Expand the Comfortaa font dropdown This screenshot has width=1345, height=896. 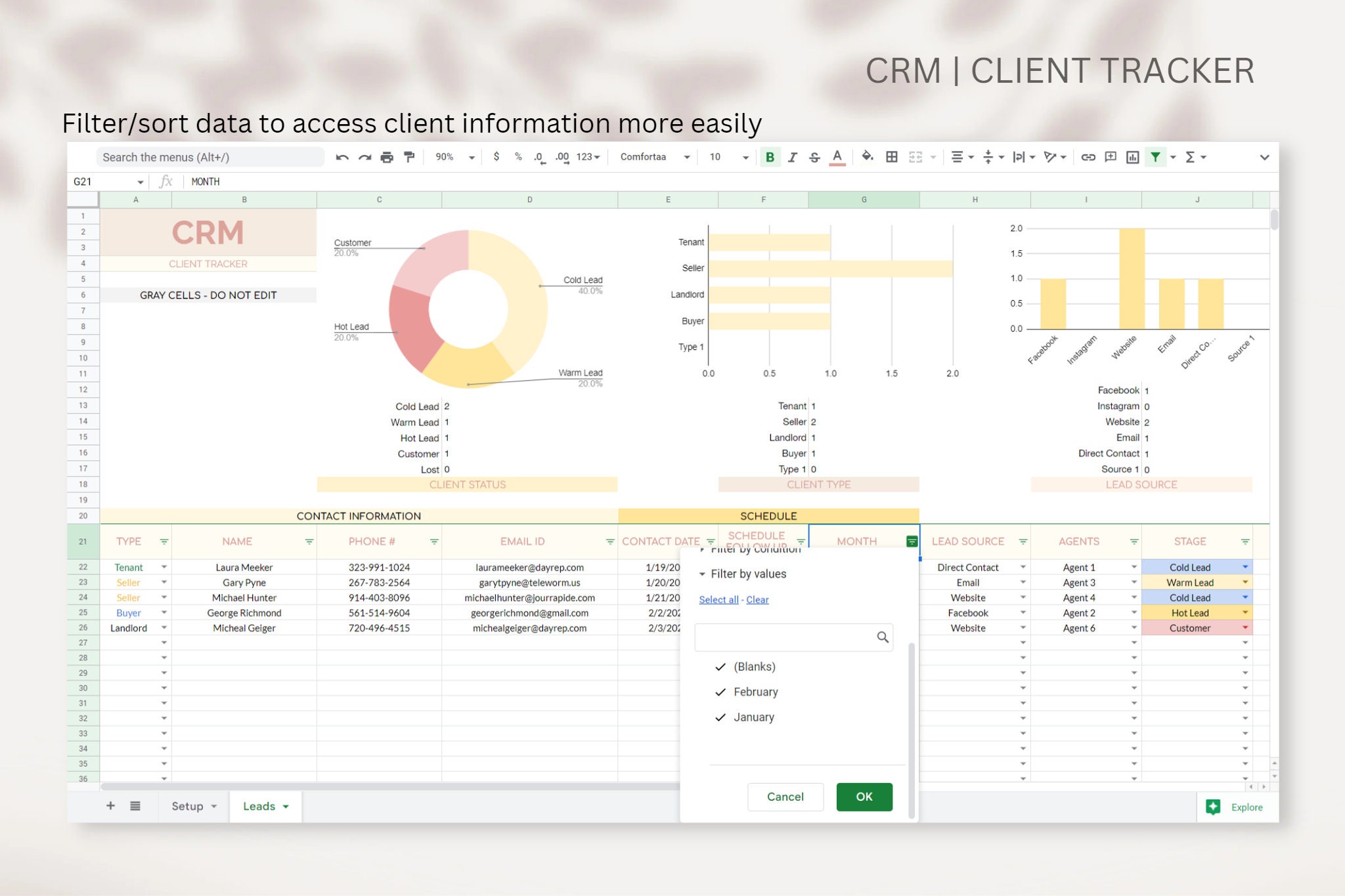[687, 157]
